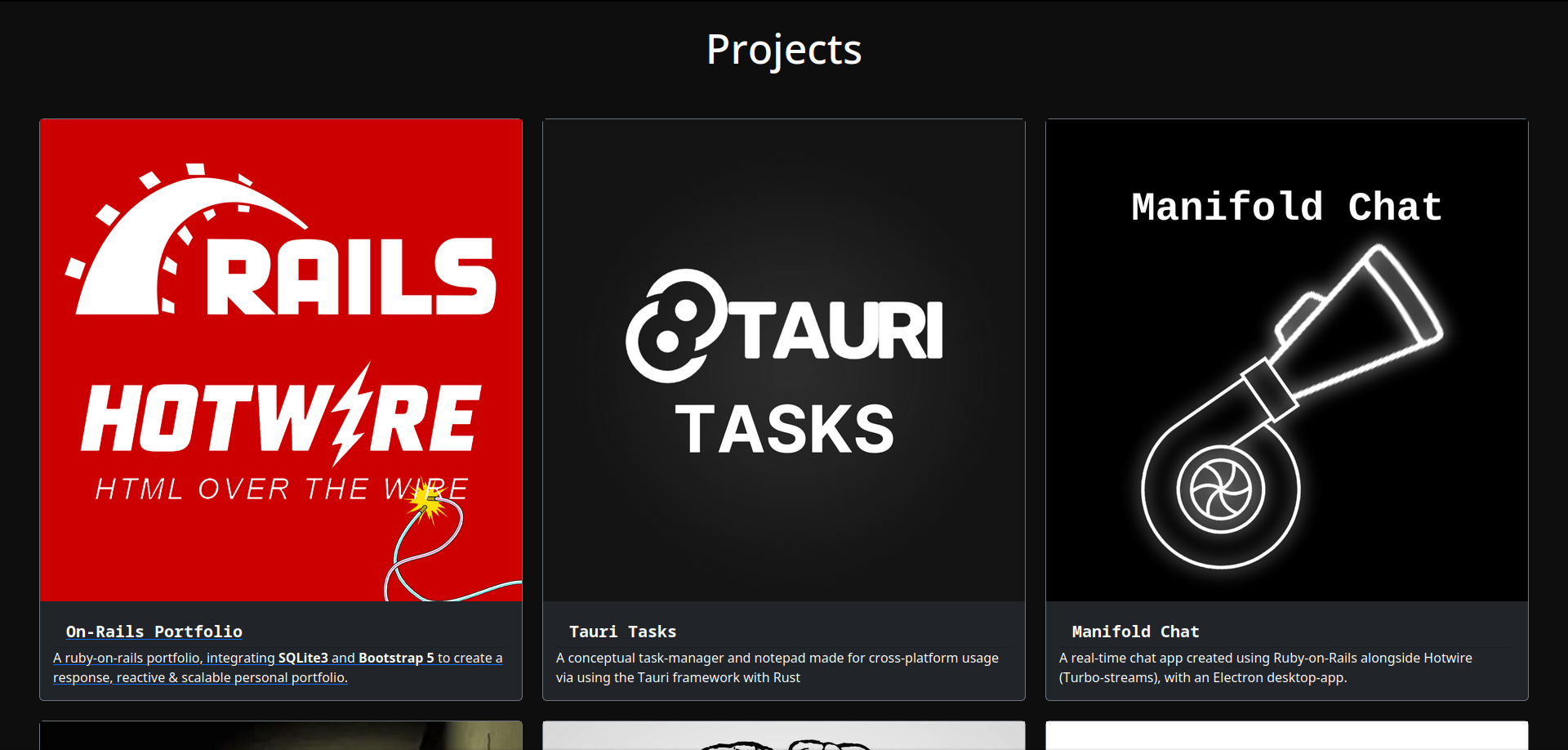This screenshot has width=1568, height=750.
Task: Click the 'A real-time chat app' description text
Action: pos(1266,667)
